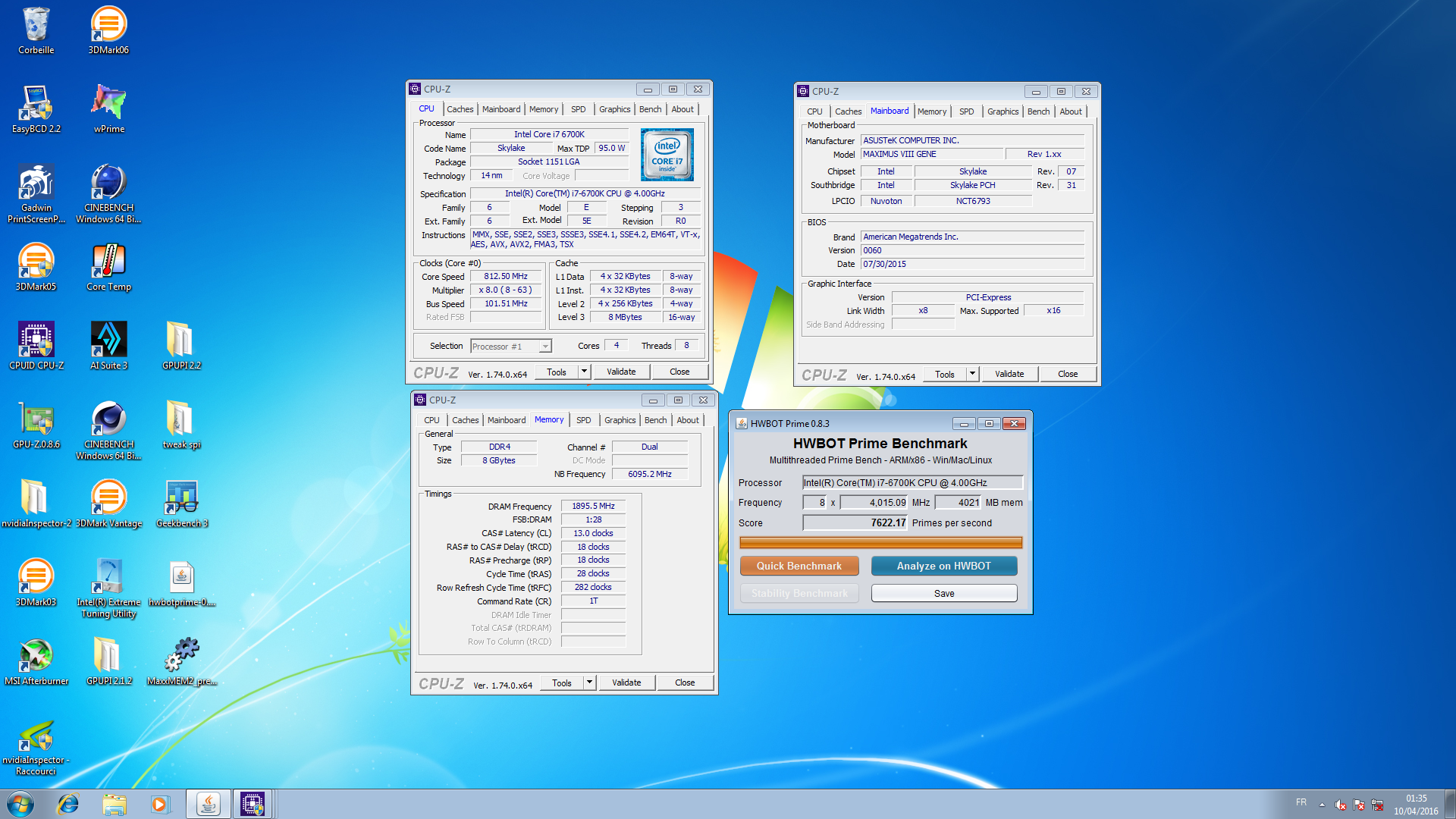Screen dimensions: 1456x819
Task: Open CPUID CPU-Z desktop shortcut
Action: click(36, 346)
